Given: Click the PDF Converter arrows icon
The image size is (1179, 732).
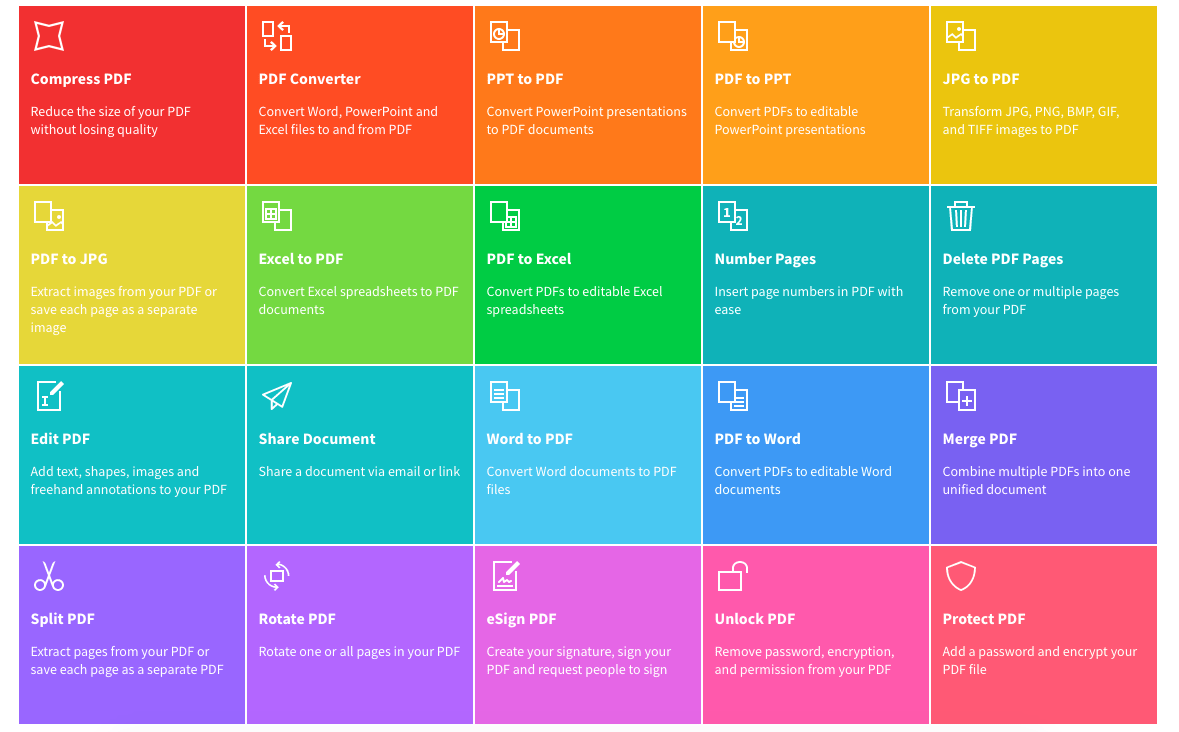Looking at the screenshot, I should [277, 36].
